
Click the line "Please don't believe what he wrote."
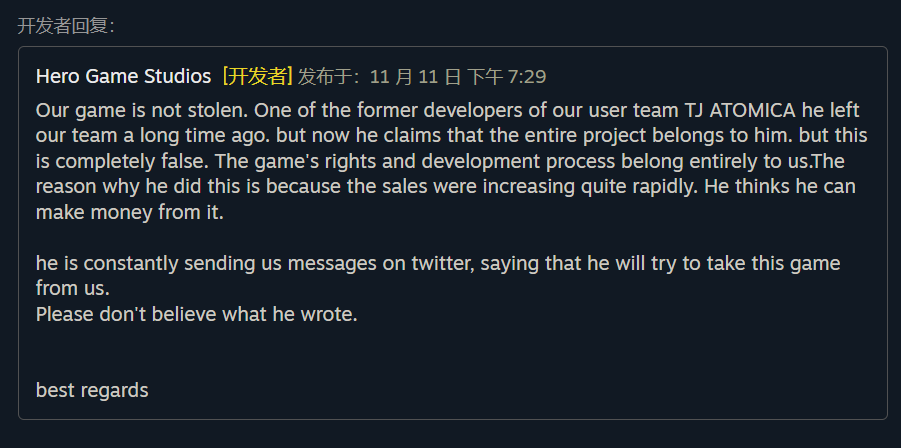[x=196, y=314]
